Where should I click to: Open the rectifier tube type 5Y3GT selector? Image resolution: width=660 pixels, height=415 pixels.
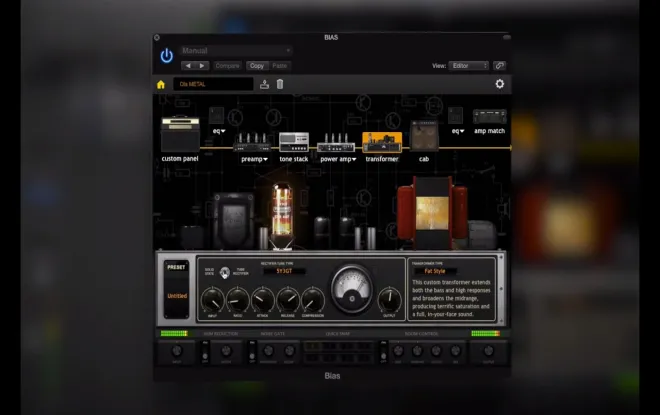tap(285, 271)
